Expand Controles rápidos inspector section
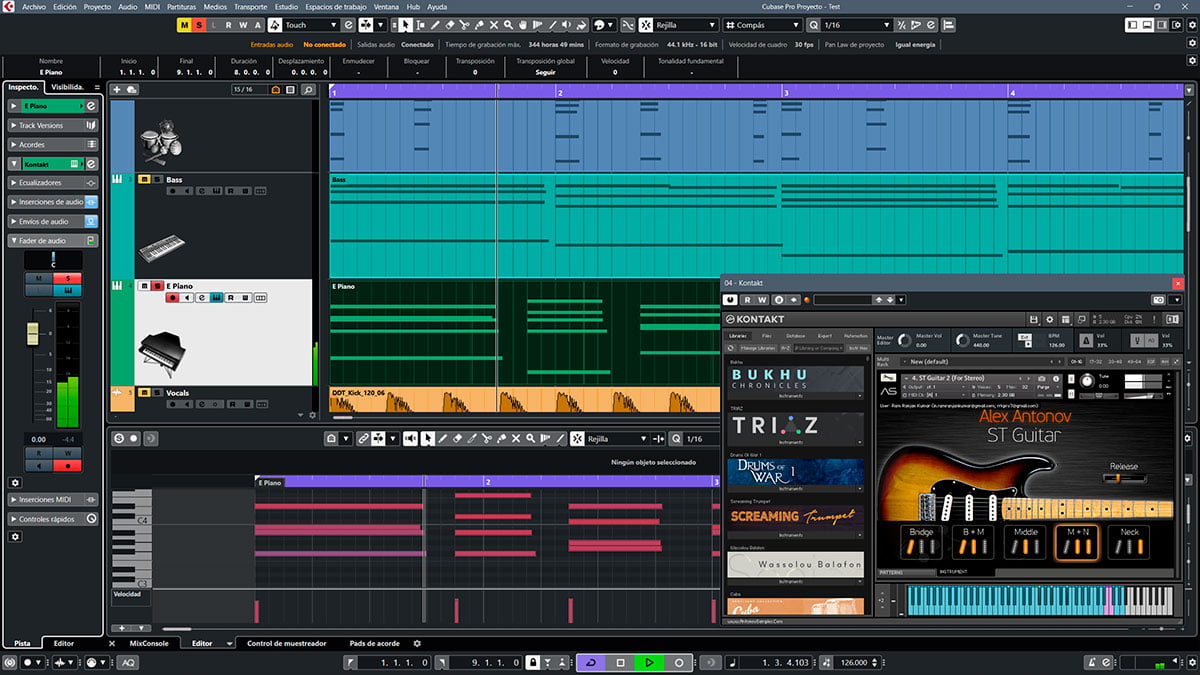Viewport: 1200px width, 675px height. pyautogui.click(x=53, y=519)
